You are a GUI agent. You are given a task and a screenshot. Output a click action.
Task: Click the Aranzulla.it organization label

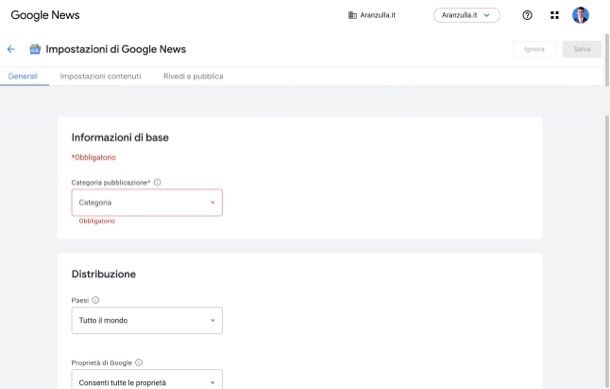click(x=377, y=15)
